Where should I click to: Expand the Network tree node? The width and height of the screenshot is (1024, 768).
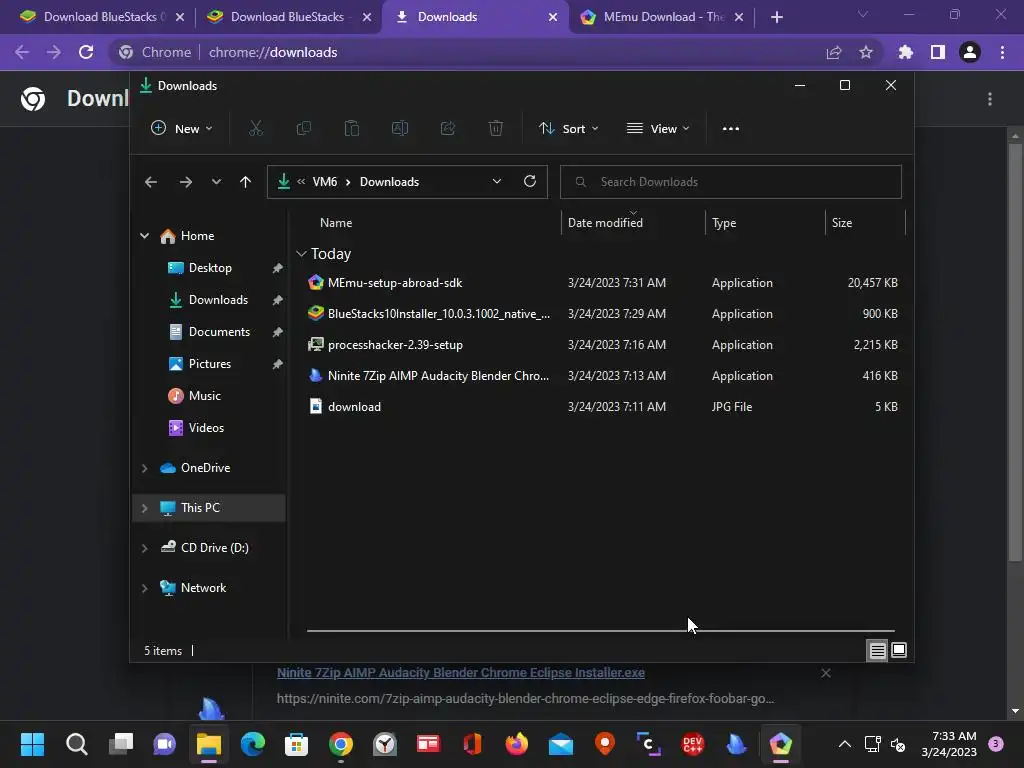pos(144,588)
